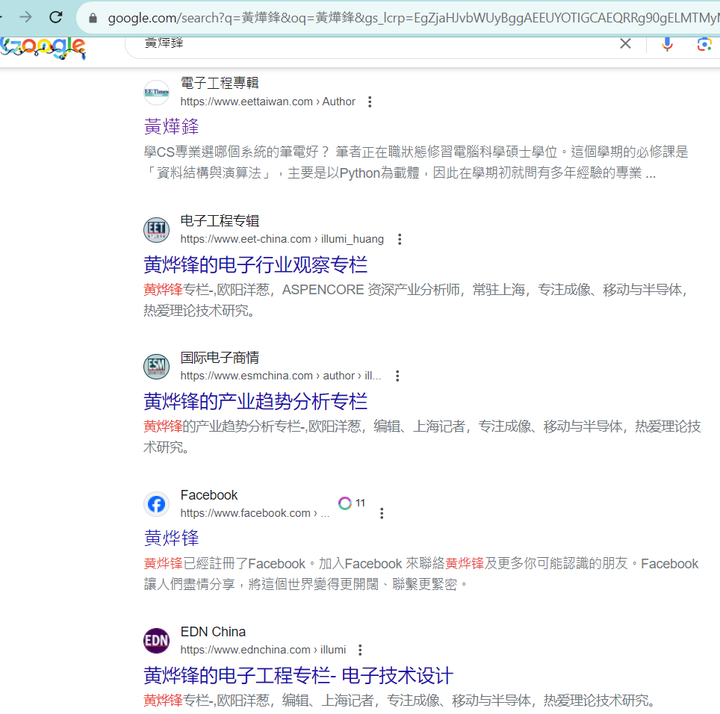Click the ESM favicon of esmchina result

[x=157, y=366]
